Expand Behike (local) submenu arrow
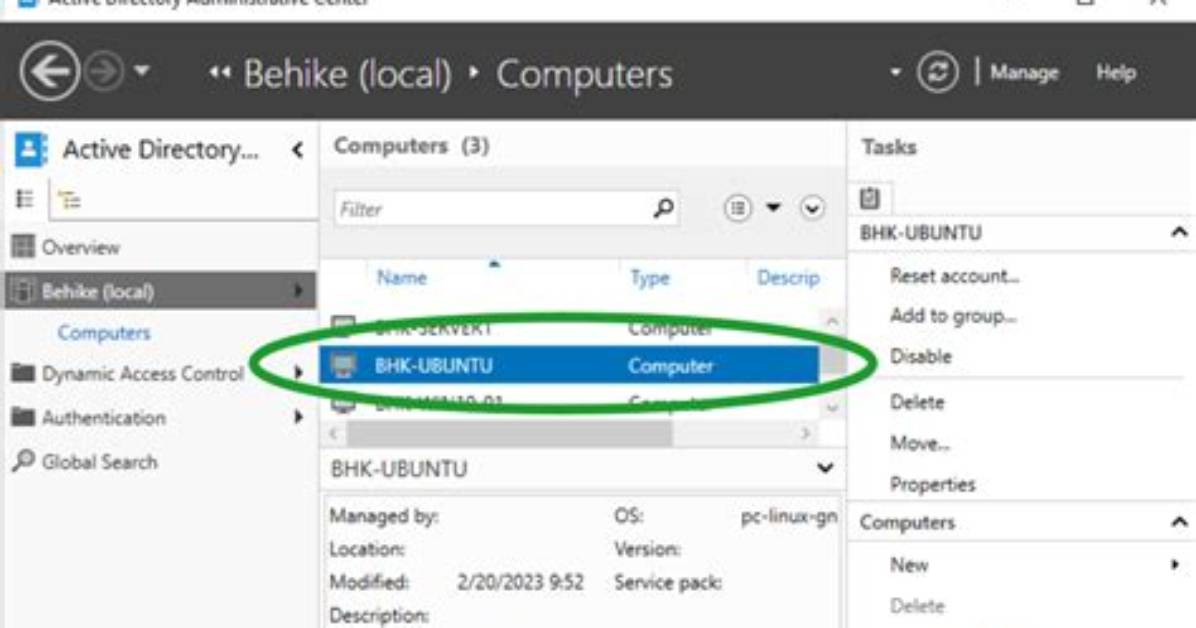Viewport: 1196px width, 628px height. (x=298, y=291)
